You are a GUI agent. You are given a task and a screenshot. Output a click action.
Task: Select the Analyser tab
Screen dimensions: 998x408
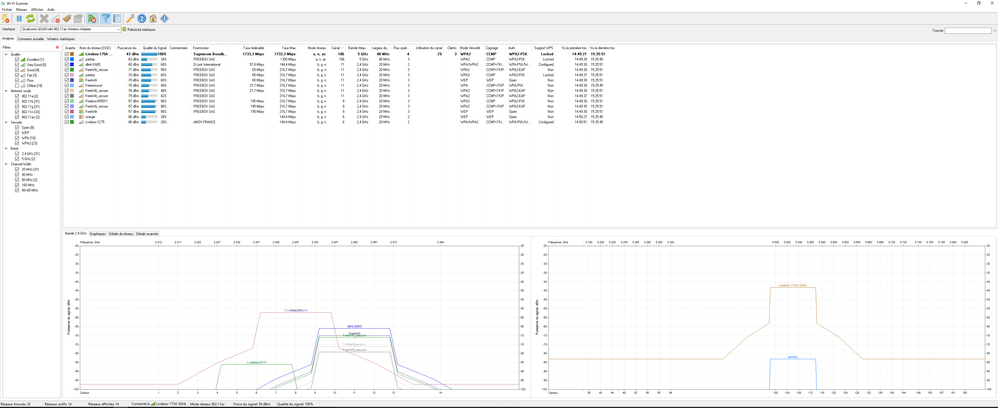(8, 39)
